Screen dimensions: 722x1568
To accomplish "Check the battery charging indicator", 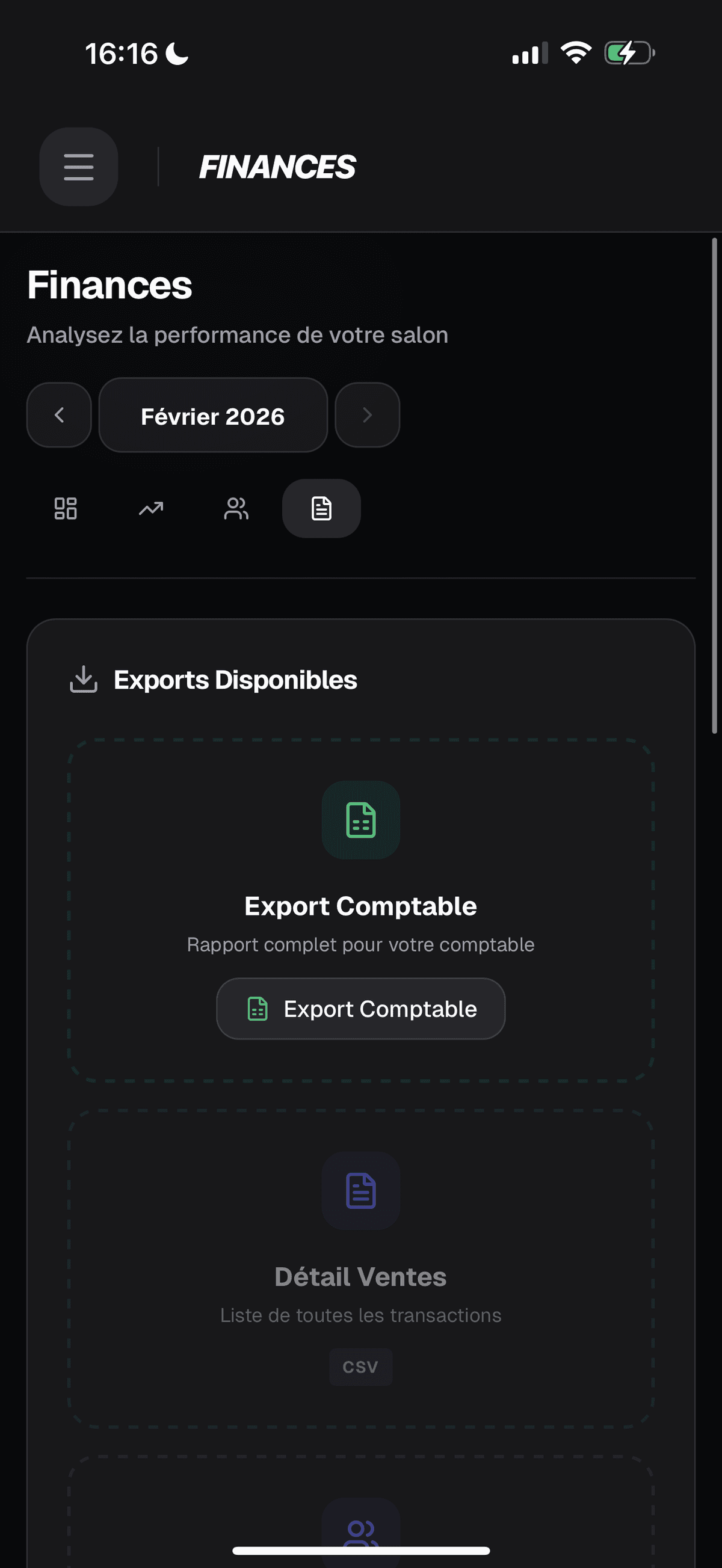I will click(x=628, y=53).
